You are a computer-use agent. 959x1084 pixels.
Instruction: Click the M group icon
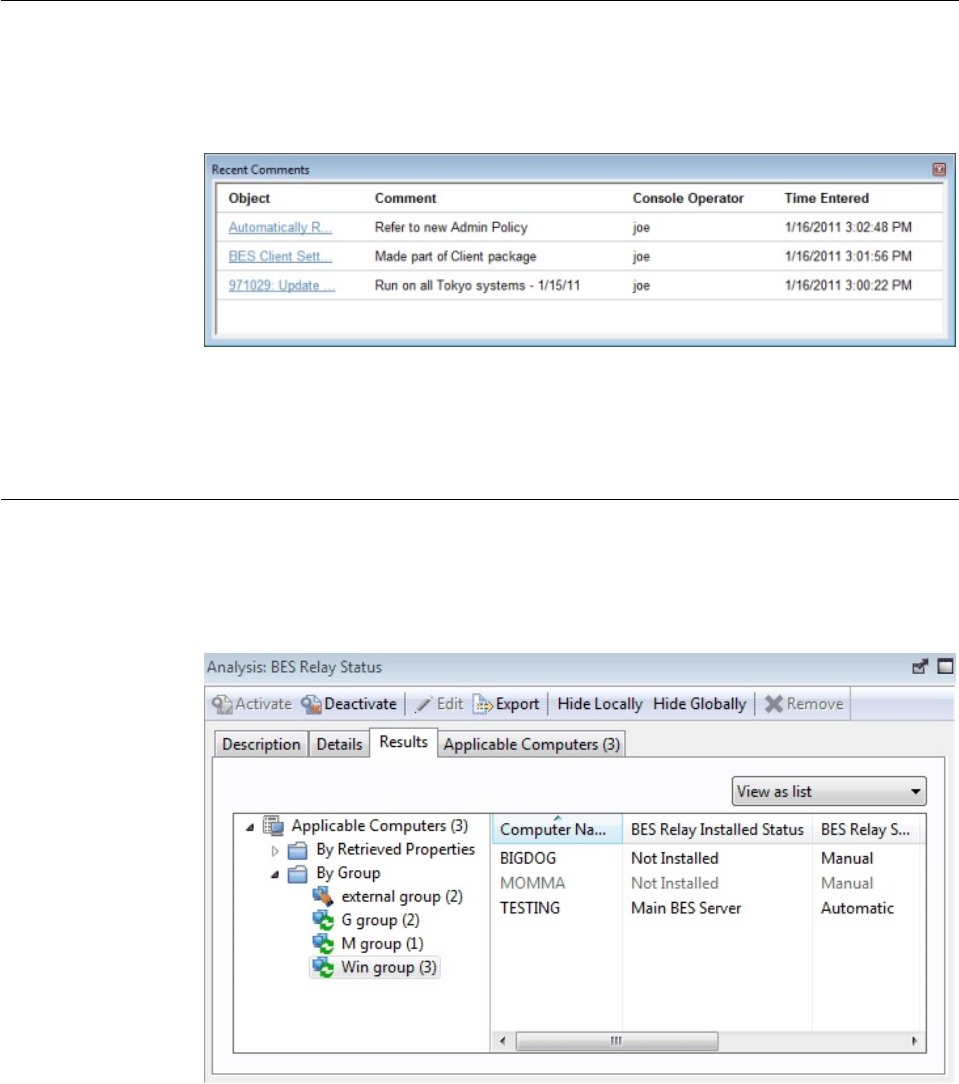pyautogui.click(x=323, y=944)
